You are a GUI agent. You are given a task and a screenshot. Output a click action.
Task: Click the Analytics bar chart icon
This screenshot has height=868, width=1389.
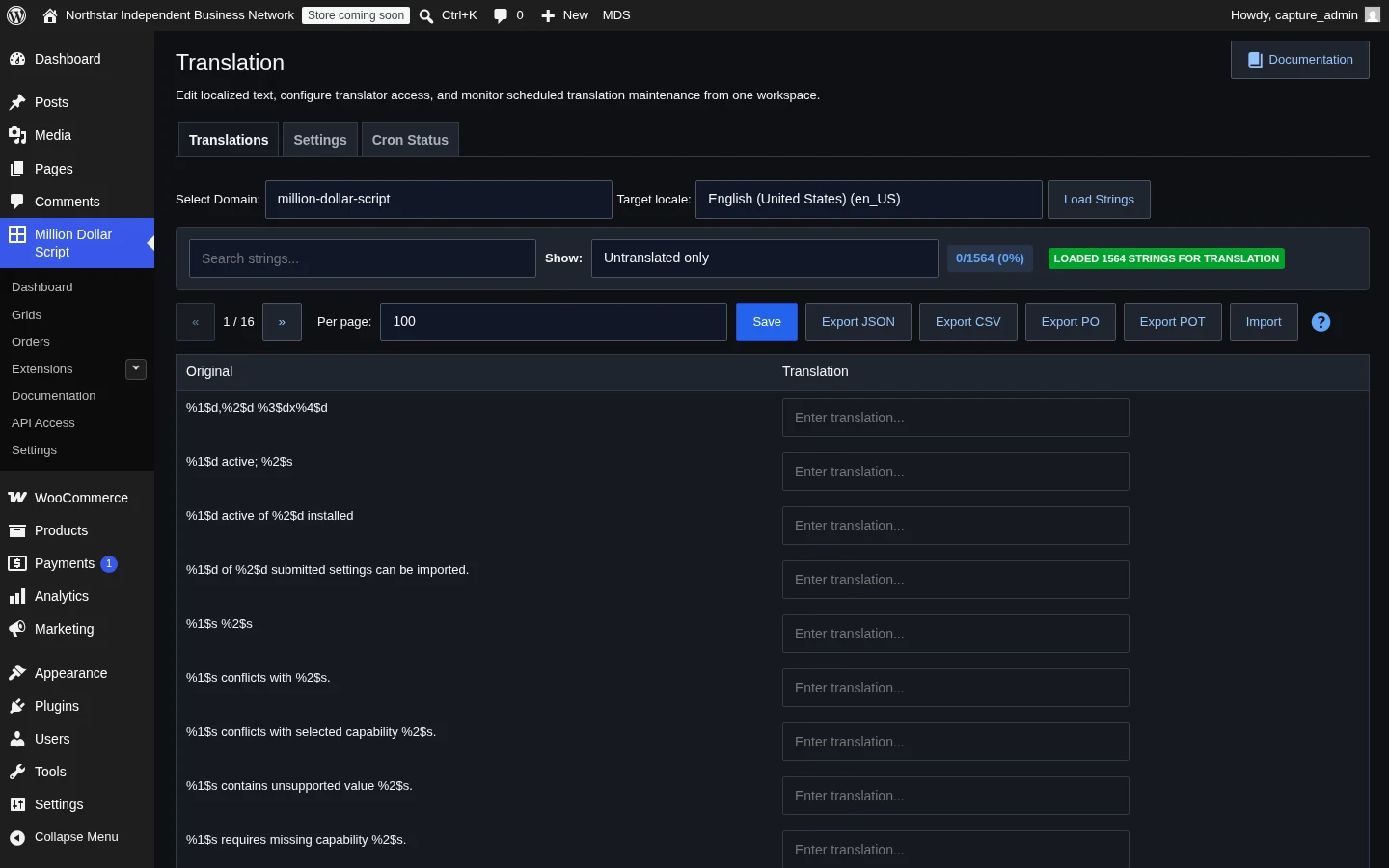tap(17, 596)
